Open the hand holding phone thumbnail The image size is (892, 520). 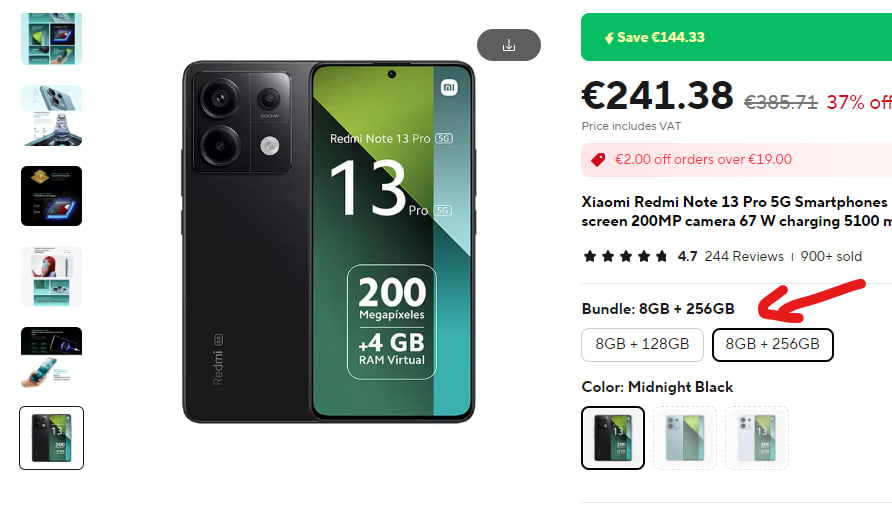(x=51, y=357)
